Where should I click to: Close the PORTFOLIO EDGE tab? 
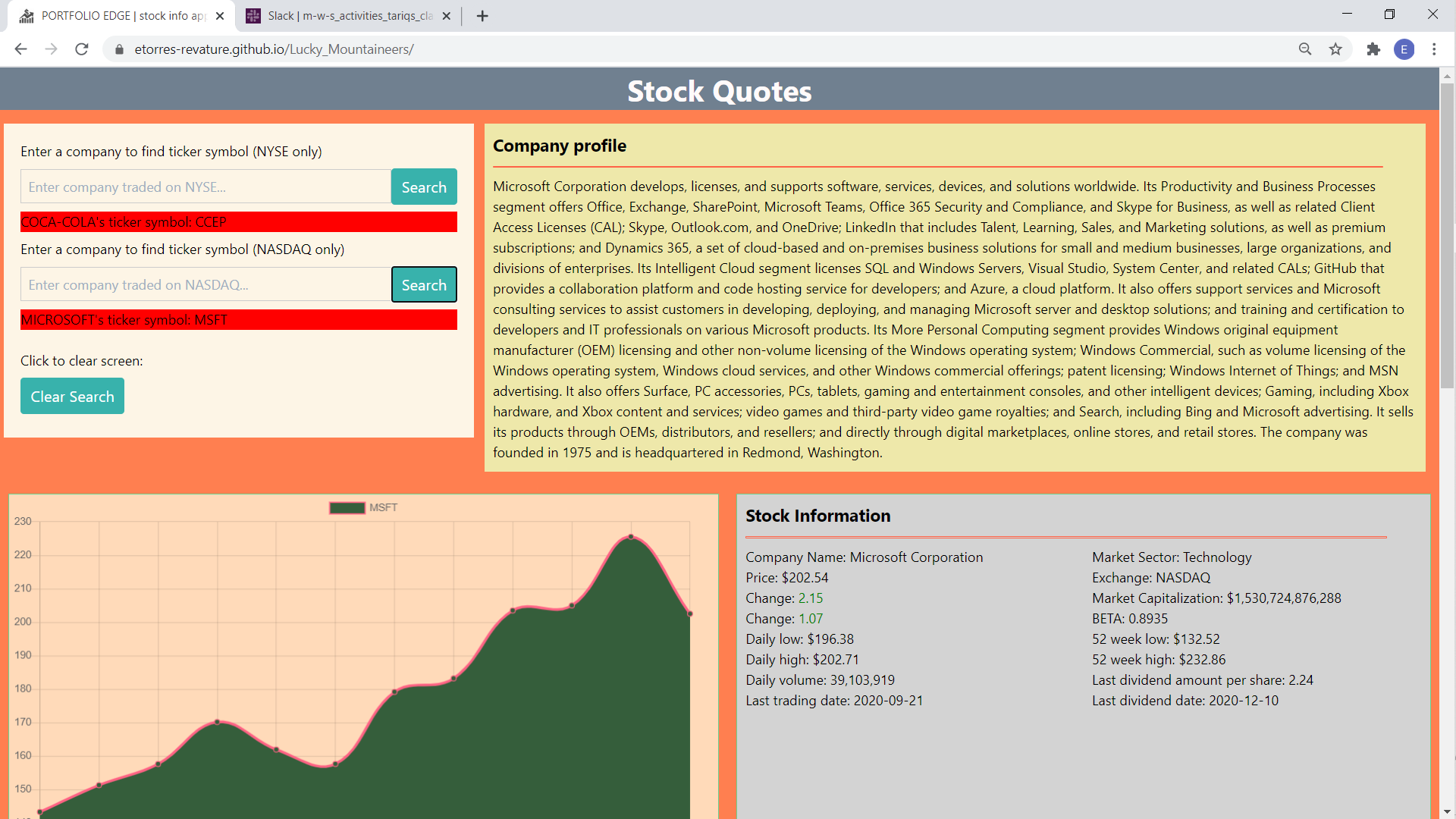point(220,16)
